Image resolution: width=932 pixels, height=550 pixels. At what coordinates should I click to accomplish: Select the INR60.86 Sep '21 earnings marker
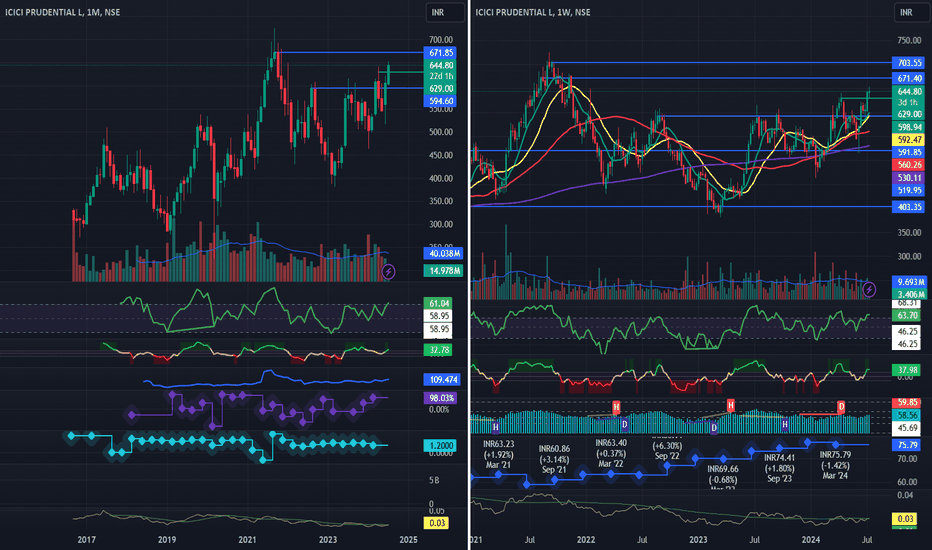[x=554, y=459]
